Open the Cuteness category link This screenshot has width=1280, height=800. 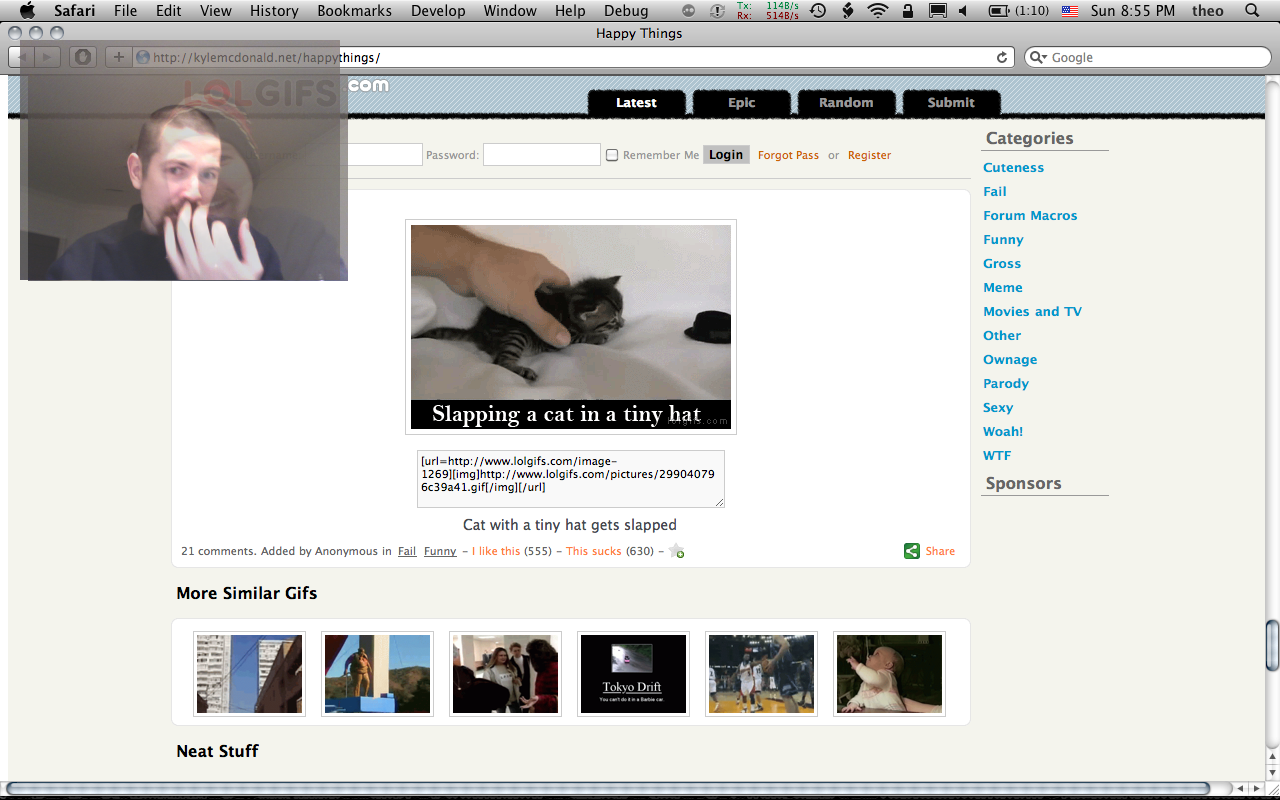[1013, 168]
